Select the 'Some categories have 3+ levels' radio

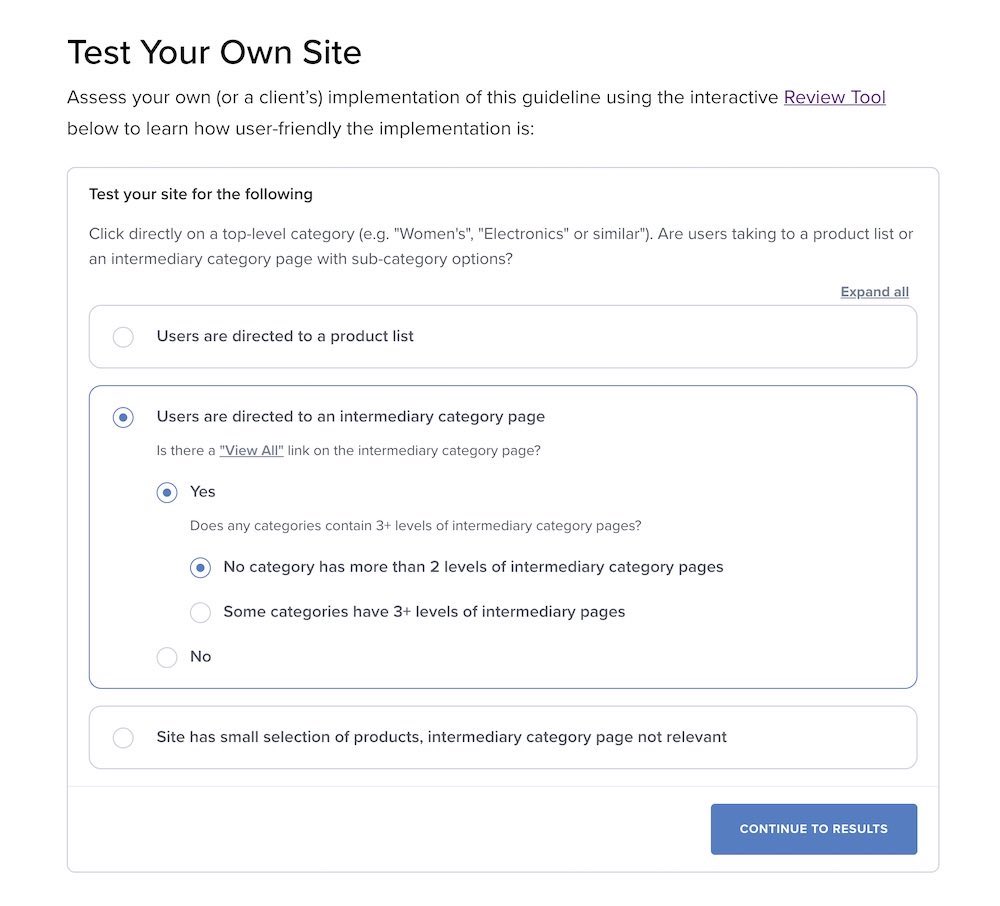[201, 612]
